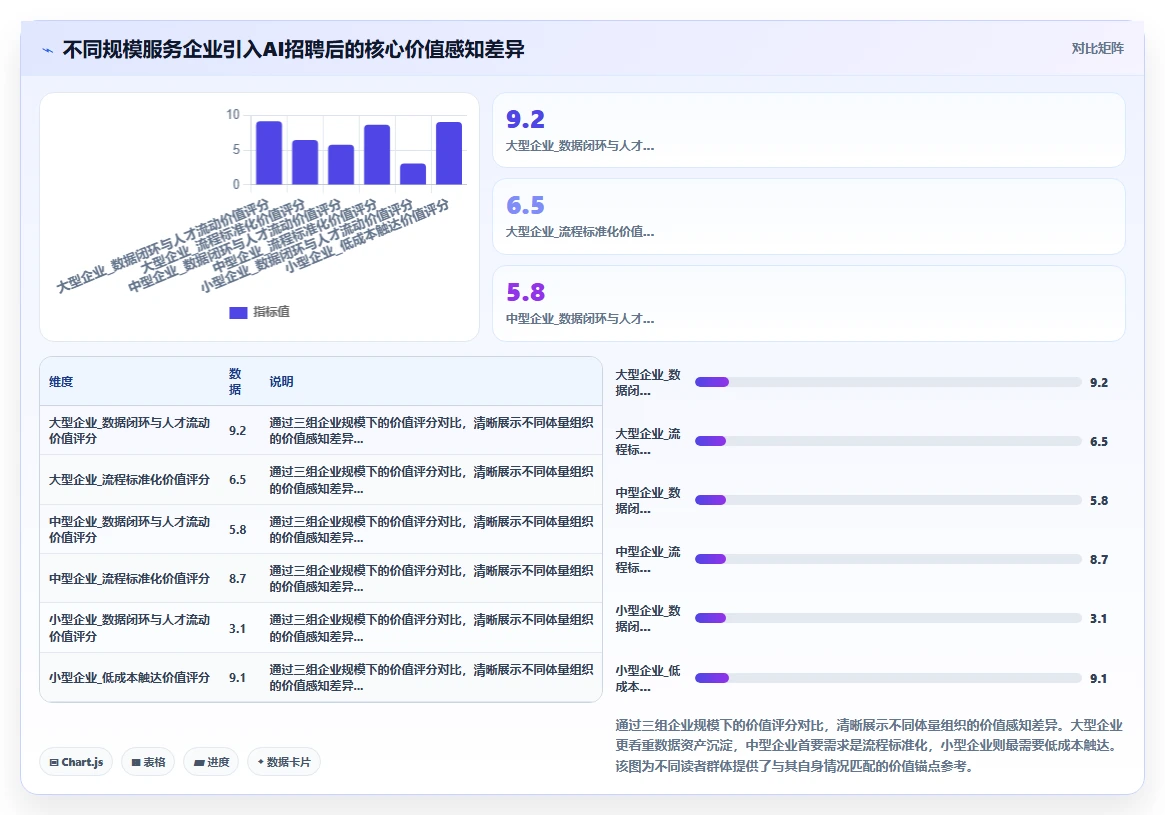
Task: Click the 3.1 value in the table
Action: (237, 629)
